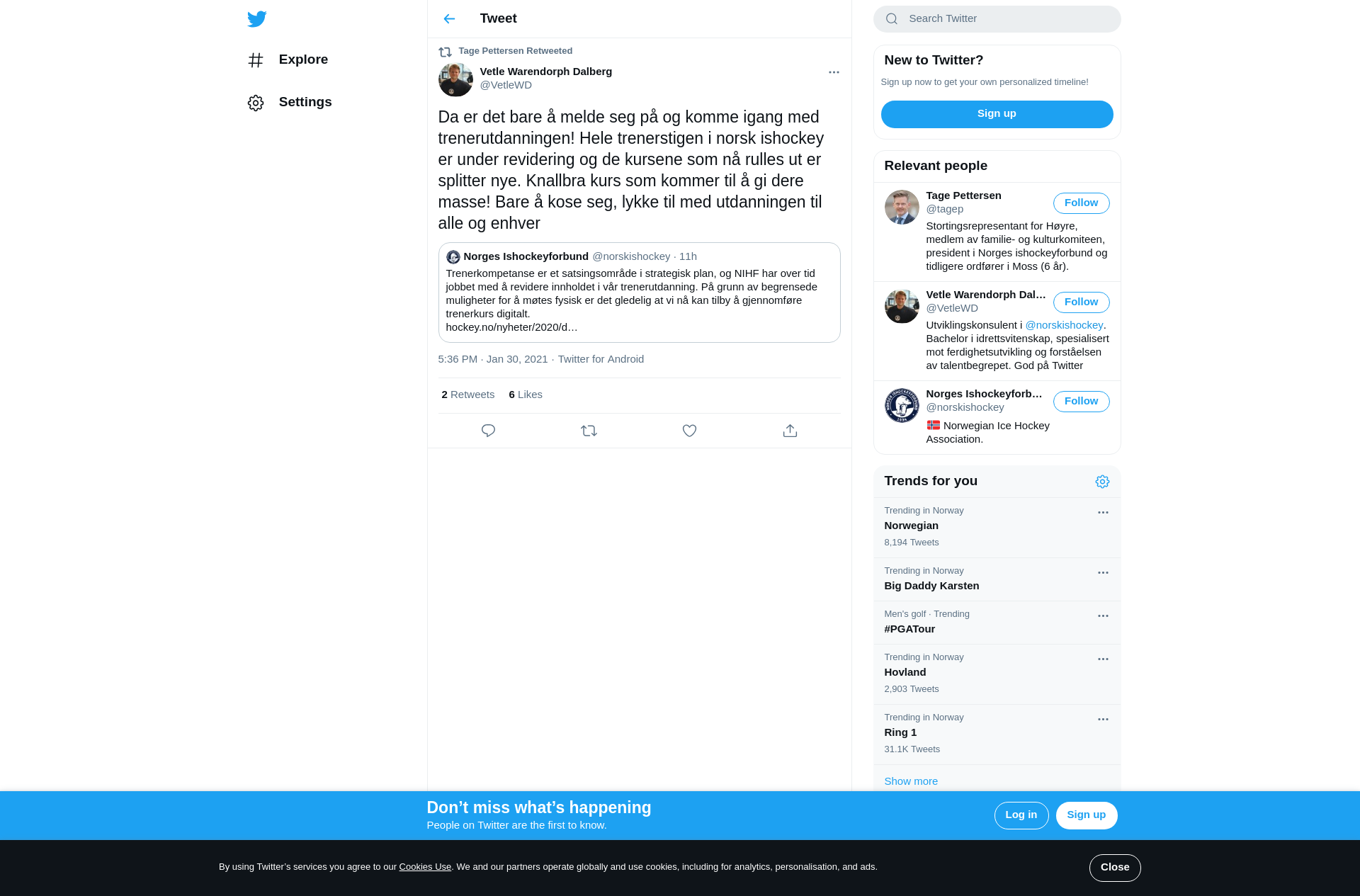Like the tweet with heart icon
Viewport: 1360px width, 896px height.
coord(689,431)
